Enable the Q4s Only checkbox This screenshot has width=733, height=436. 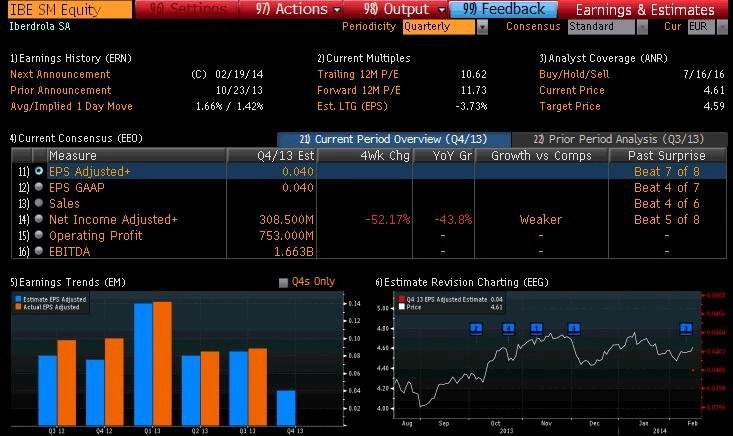[283, 282]
